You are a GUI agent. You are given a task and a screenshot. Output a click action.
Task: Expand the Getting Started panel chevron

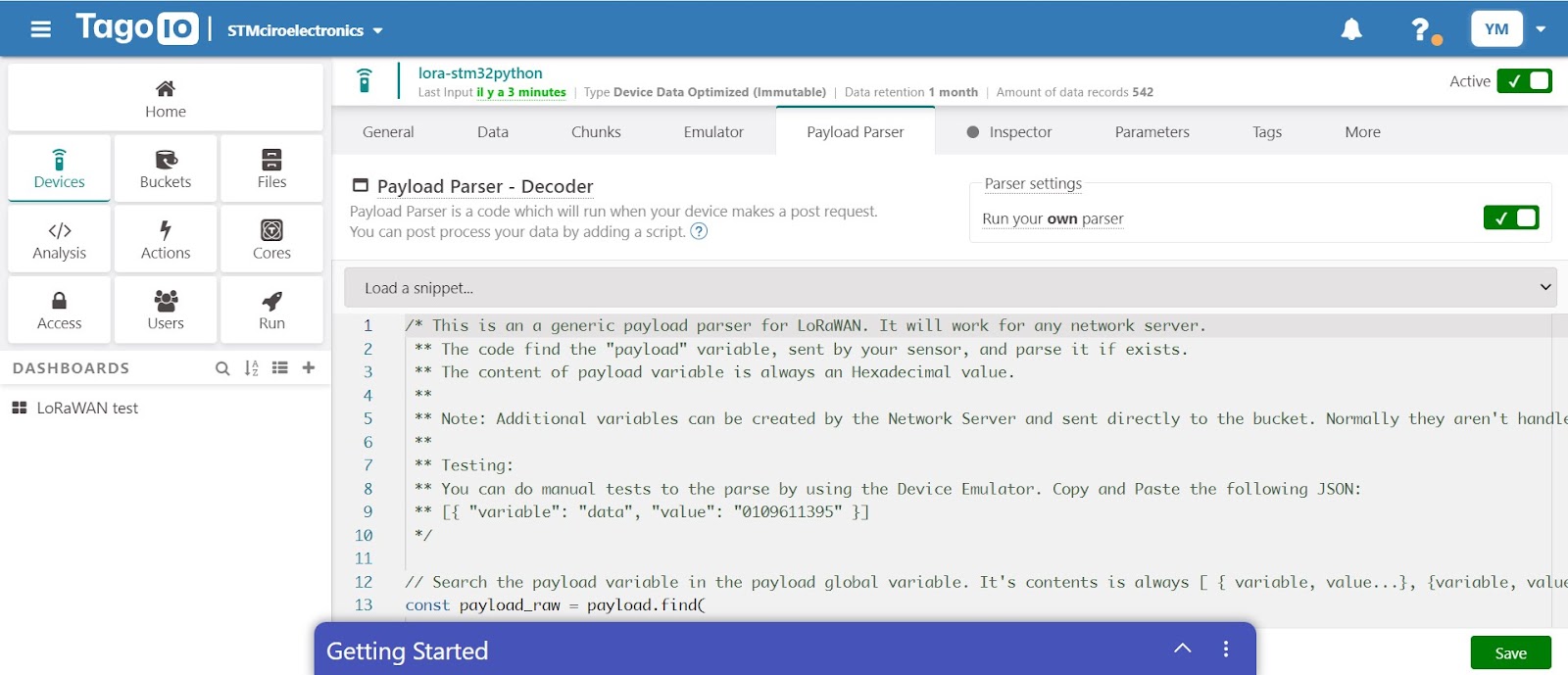click(x=1183, y=649)
